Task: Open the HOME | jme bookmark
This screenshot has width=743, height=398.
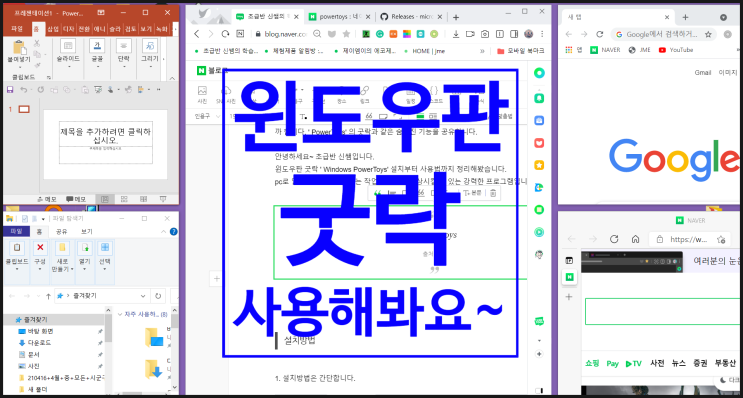Action: click(425, 51)
